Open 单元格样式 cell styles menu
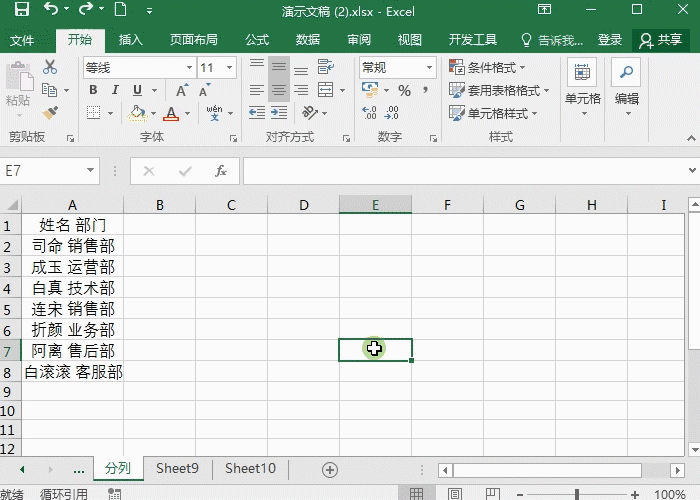The width and height of the screenshot is (700, 500). click(493, 113)
